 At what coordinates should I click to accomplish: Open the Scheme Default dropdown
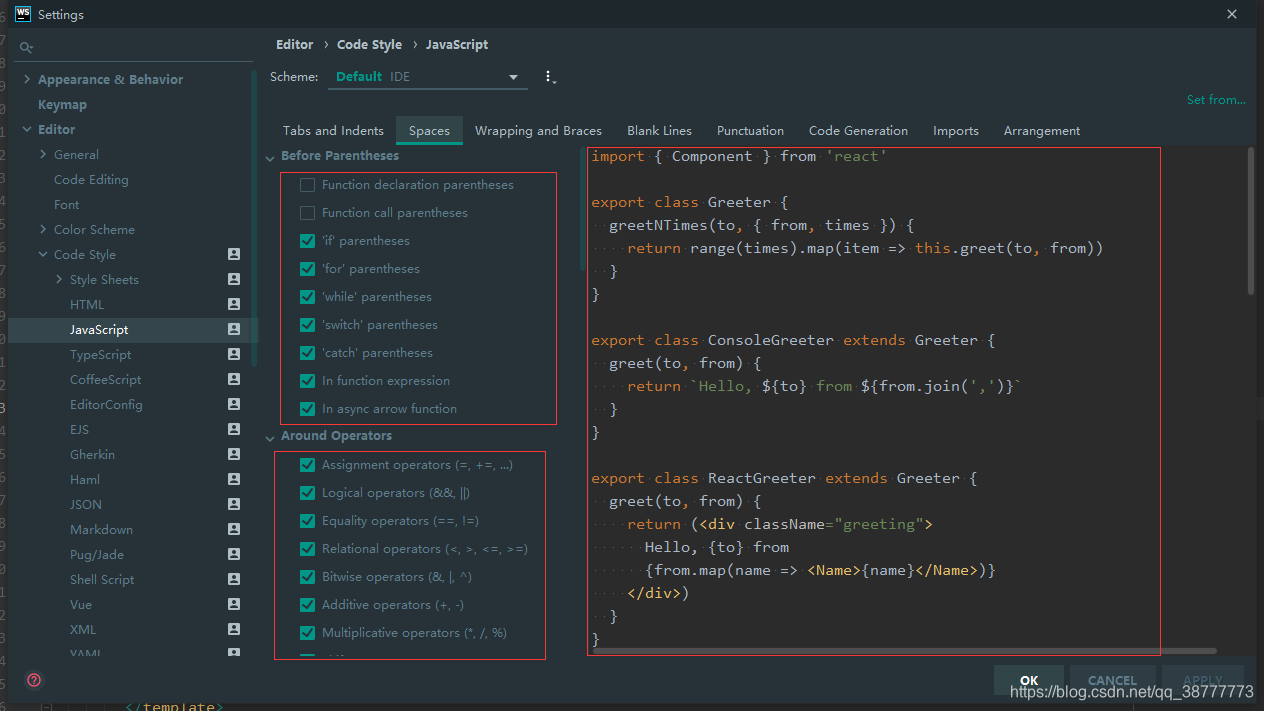tap(428, 77)
